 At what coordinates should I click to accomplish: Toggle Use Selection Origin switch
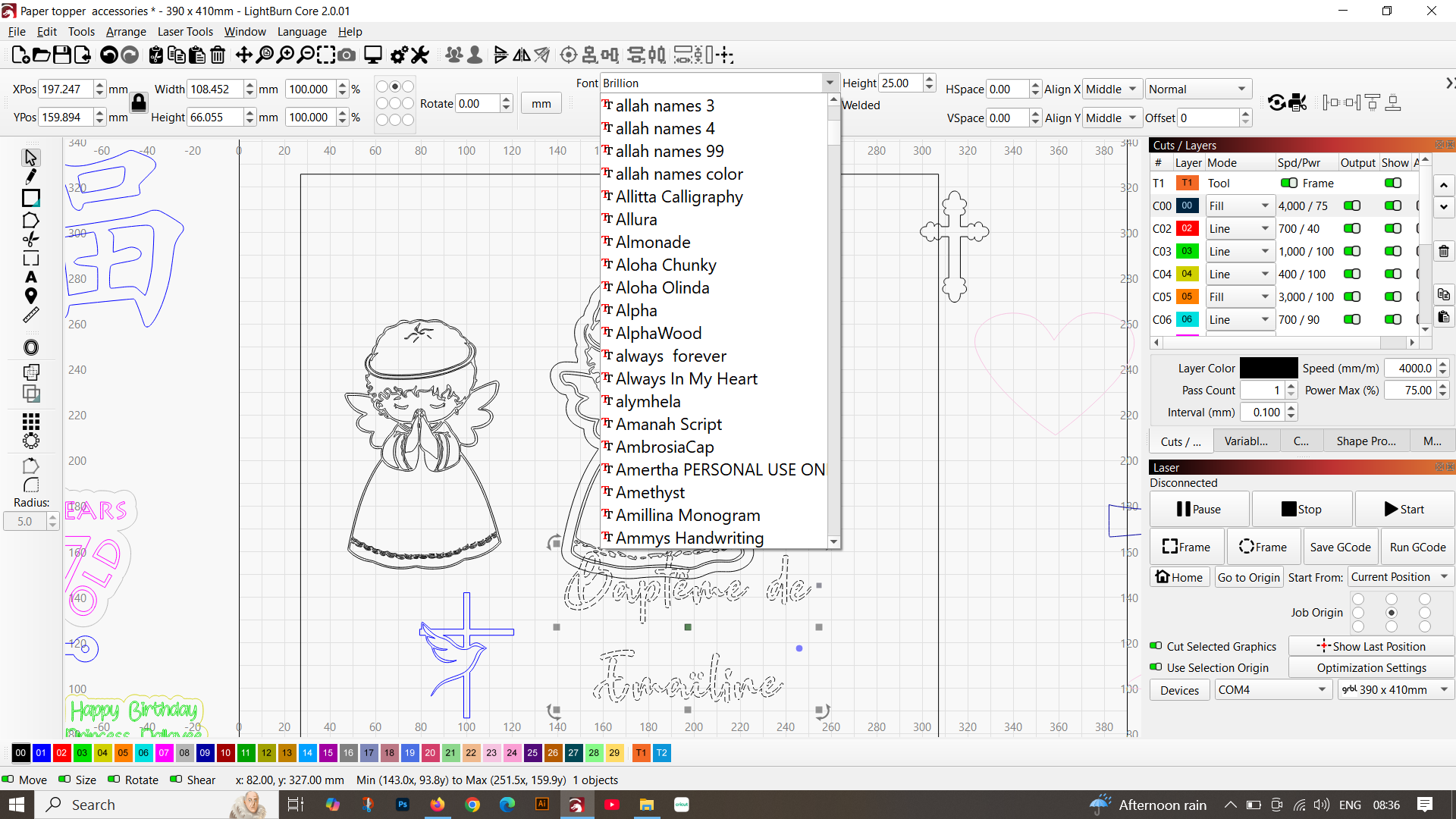coord(1156,667)
